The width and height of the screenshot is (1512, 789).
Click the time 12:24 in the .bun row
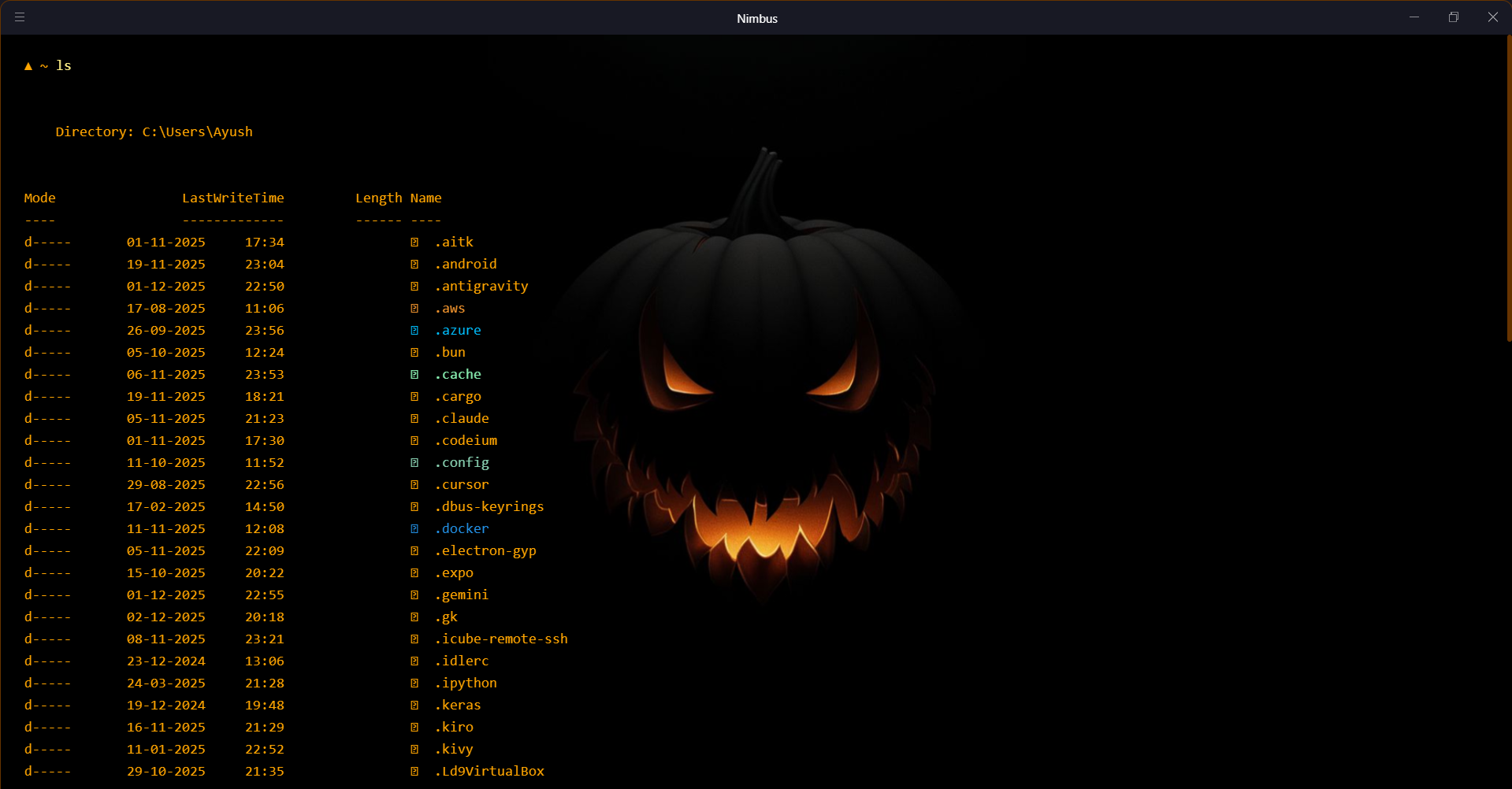tap(265, 353)
